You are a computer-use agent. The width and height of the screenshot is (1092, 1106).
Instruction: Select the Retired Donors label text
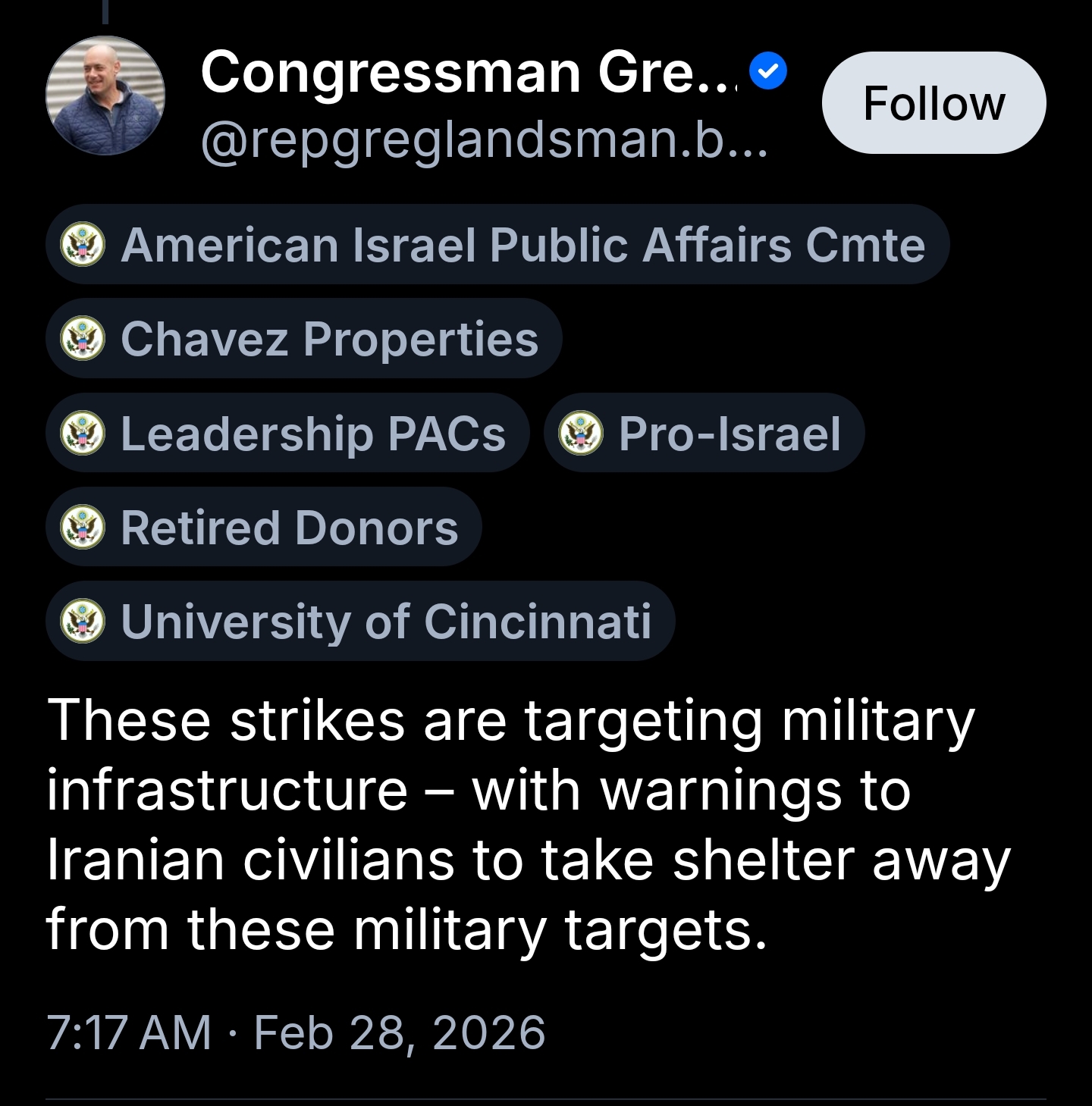[289, 528]
